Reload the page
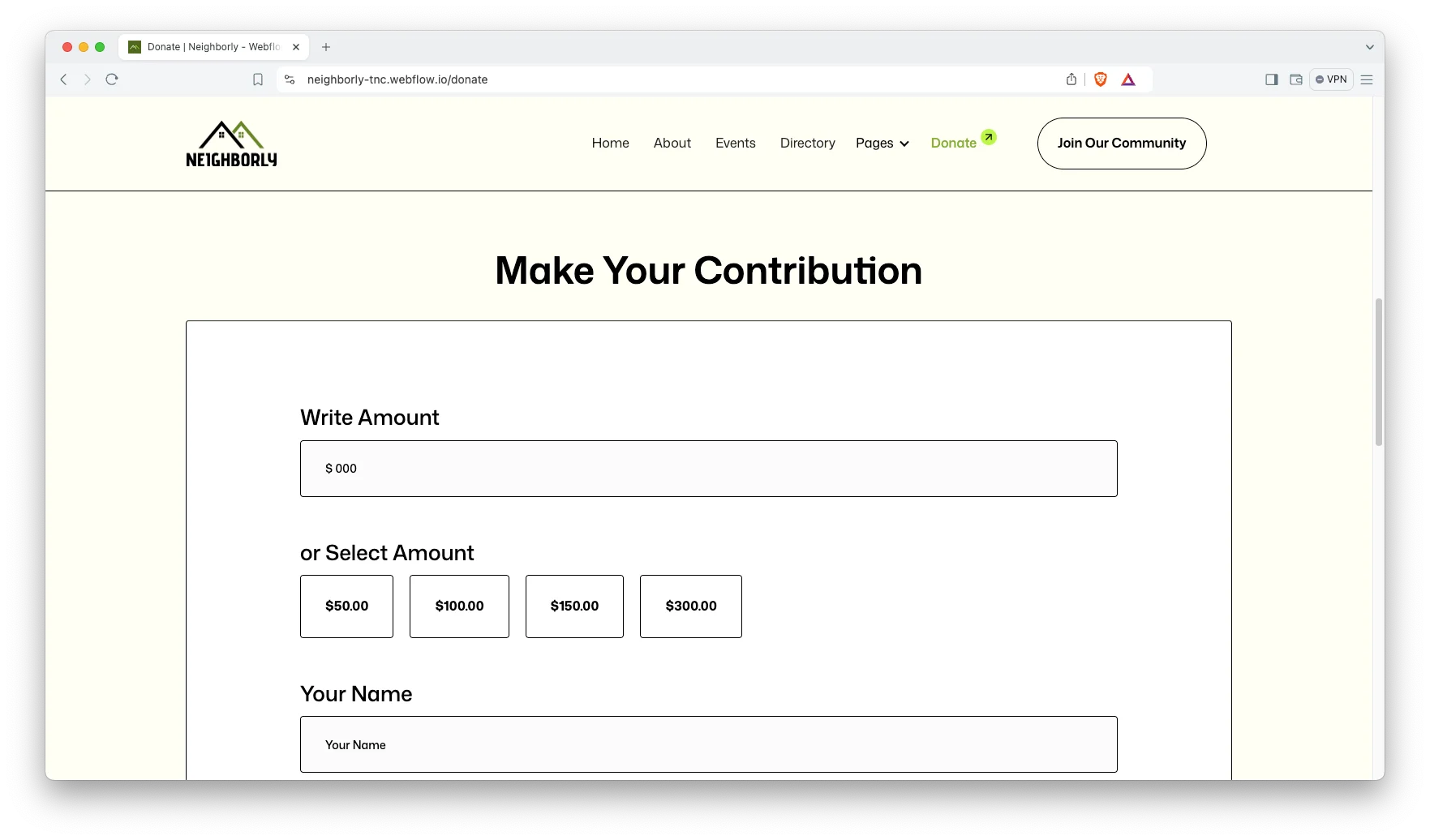 (112, 79)
